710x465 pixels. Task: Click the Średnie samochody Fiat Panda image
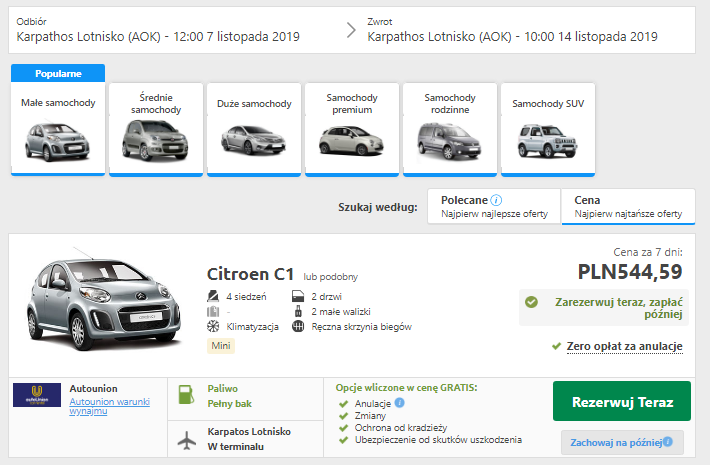pyautogui.click(x=155, y=140)
